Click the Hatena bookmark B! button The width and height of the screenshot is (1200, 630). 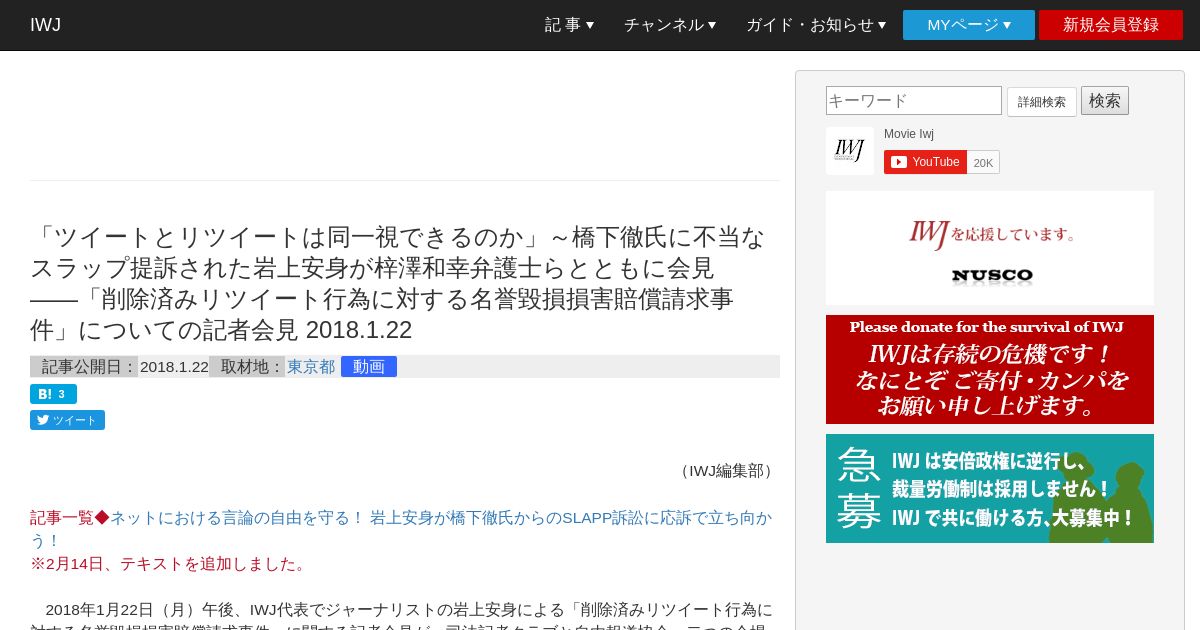[x=53, y=394]
